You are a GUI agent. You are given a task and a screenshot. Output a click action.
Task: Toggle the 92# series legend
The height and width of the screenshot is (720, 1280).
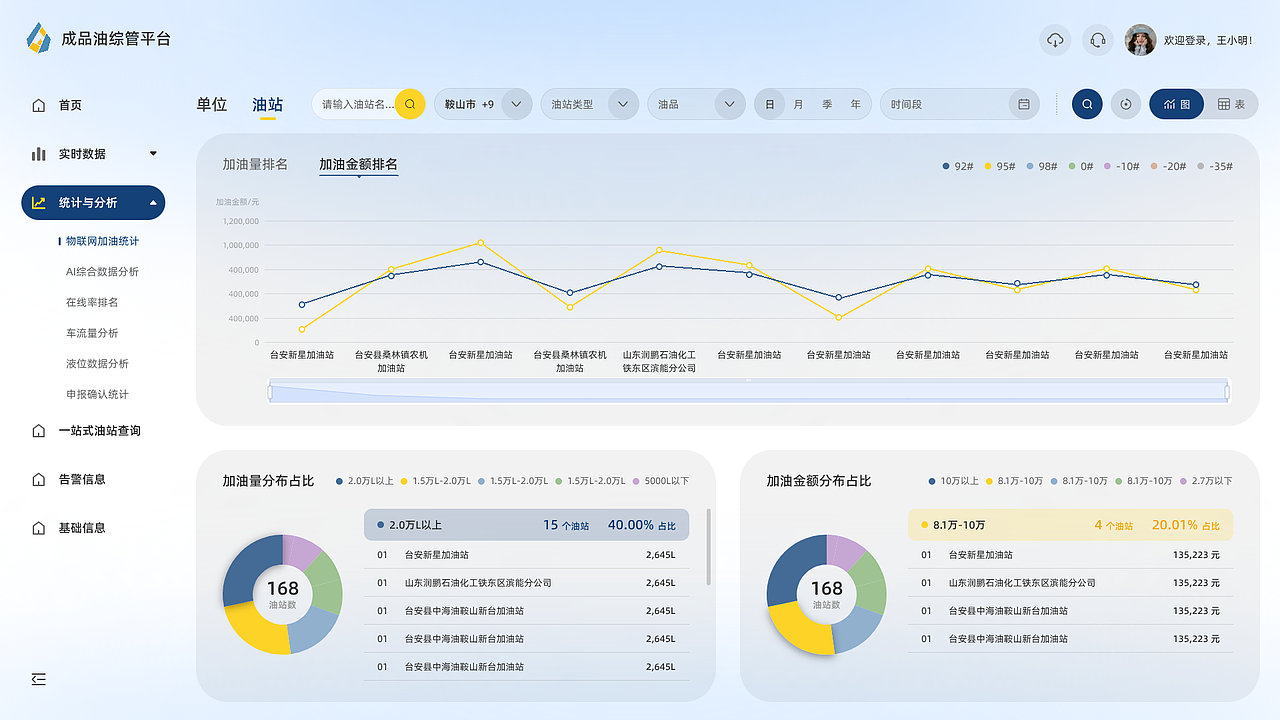(958, 166)
